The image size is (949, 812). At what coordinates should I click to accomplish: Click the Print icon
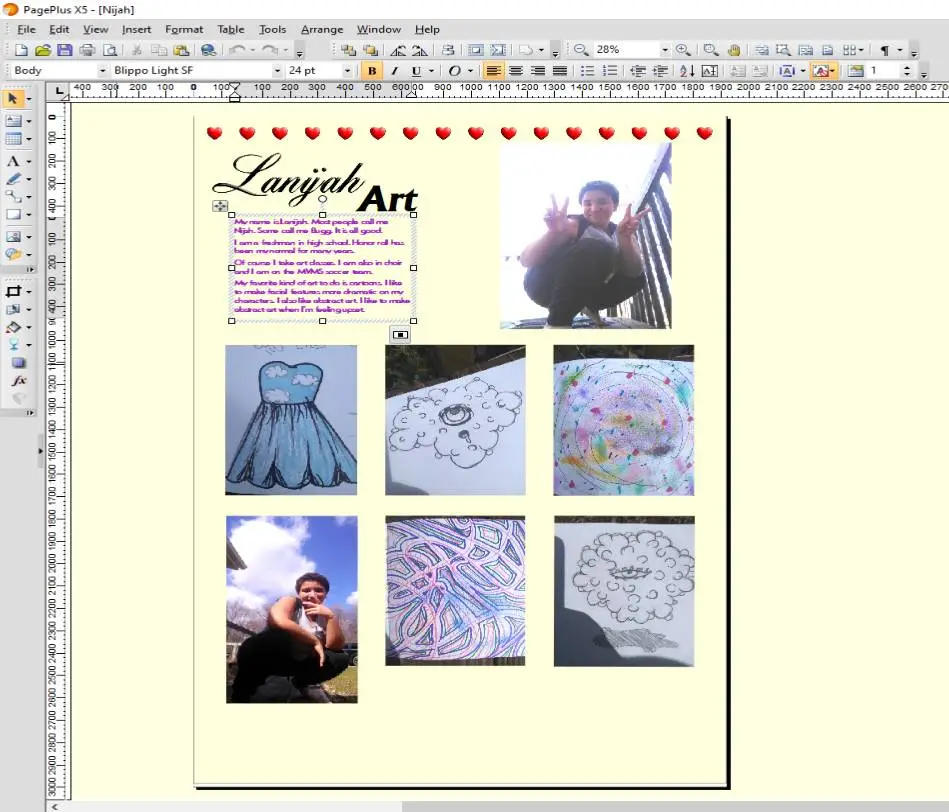(x=87, y=49)
